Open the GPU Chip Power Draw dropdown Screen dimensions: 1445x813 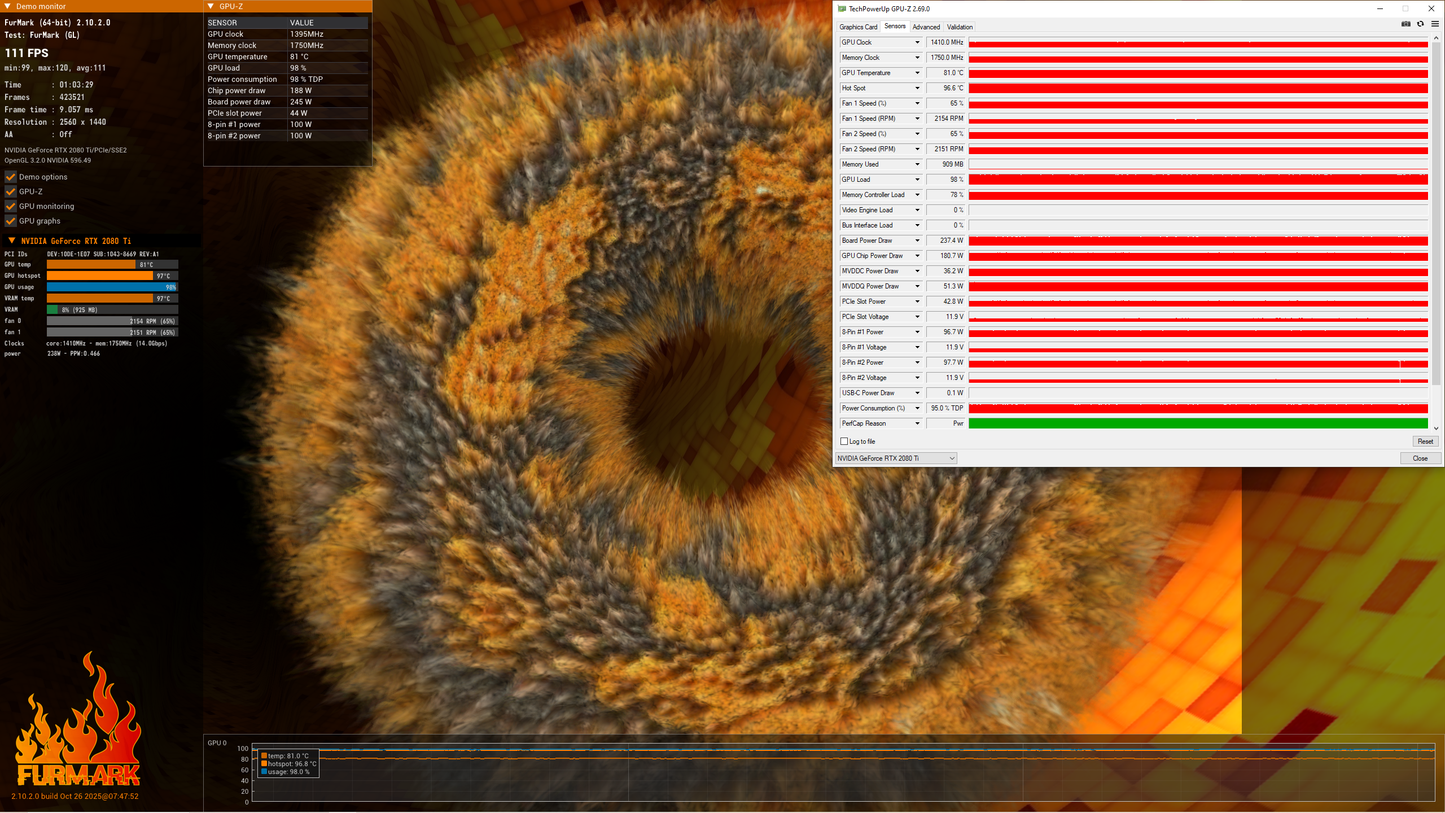click(917, 256)
